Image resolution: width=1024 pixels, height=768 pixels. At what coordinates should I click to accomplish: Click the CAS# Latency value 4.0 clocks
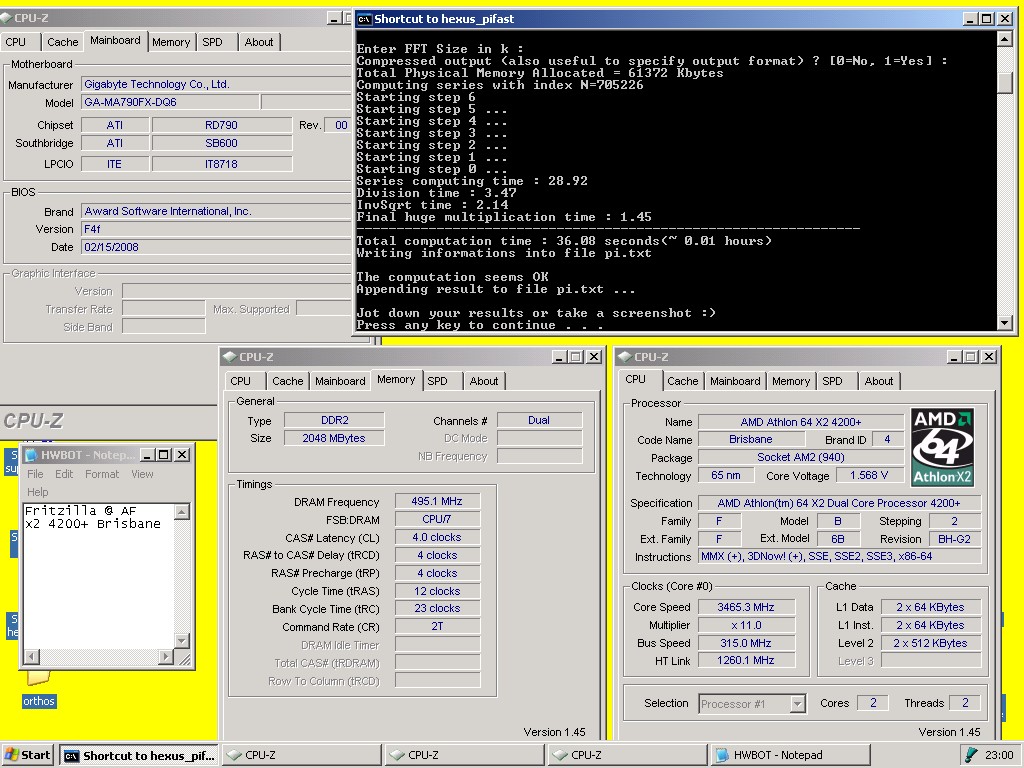438,537
